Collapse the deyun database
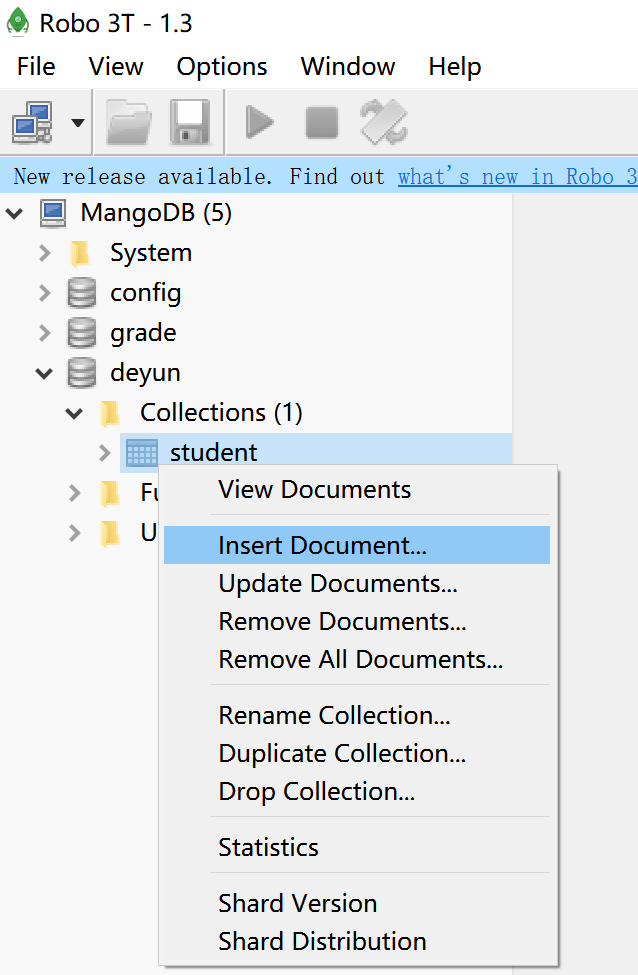 [x=44, y=373]
